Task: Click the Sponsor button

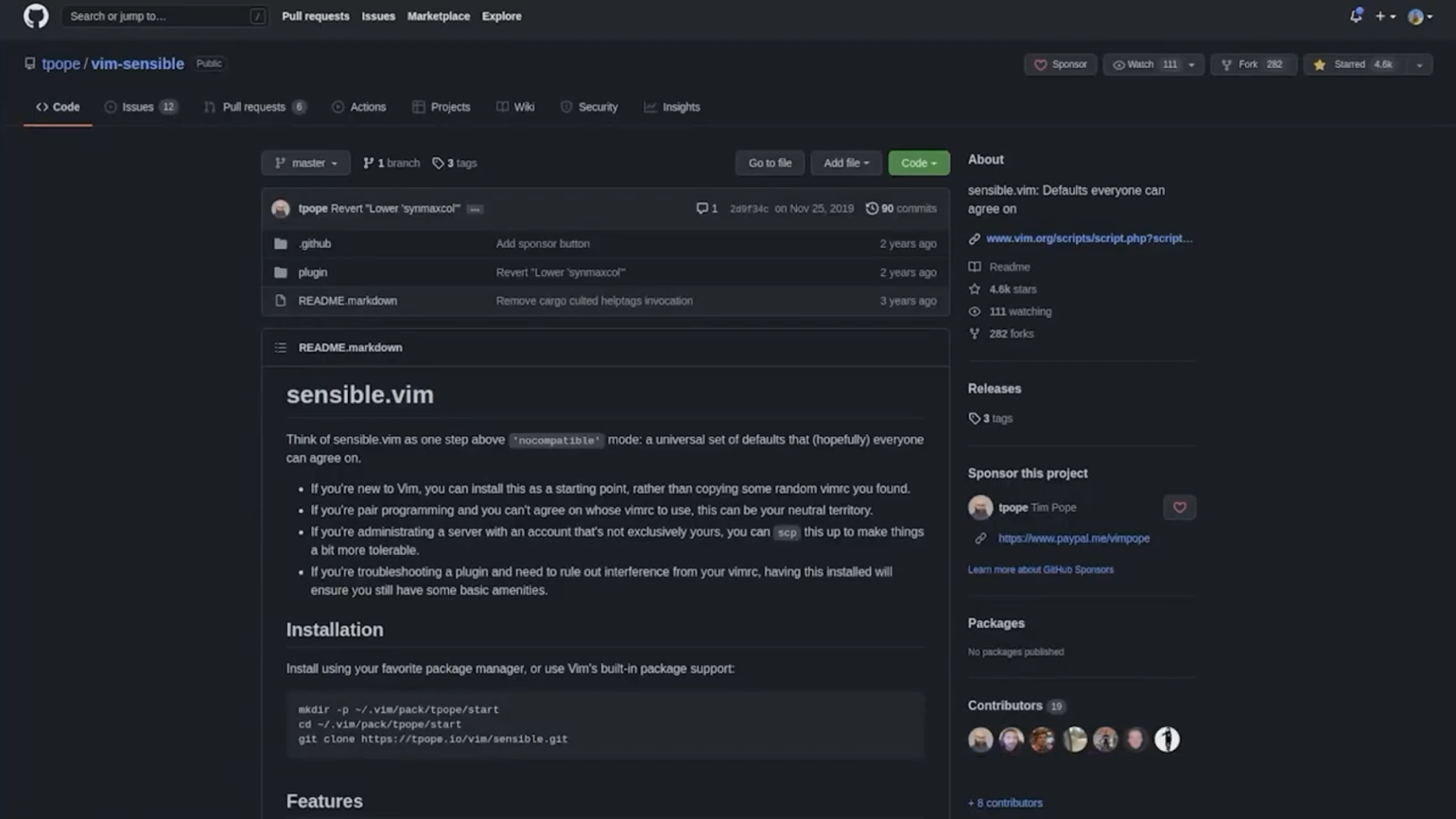Action: [1060, 64]
